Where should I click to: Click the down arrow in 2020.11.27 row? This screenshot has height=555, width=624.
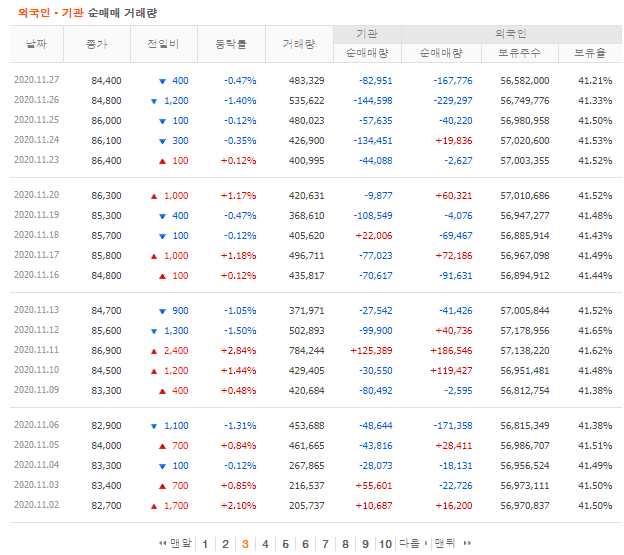[x=162, y=82]
